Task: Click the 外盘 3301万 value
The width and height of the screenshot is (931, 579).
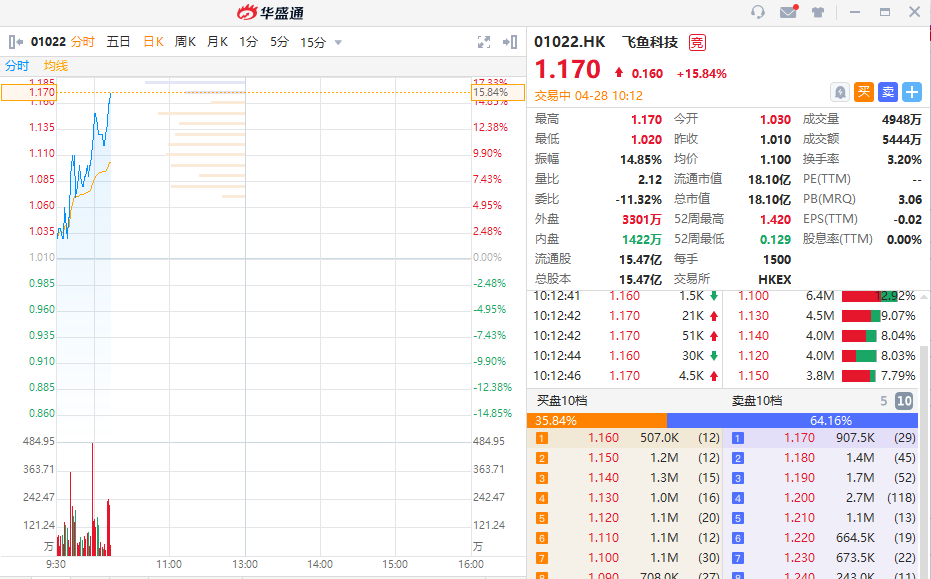Action: click(641, 220)
